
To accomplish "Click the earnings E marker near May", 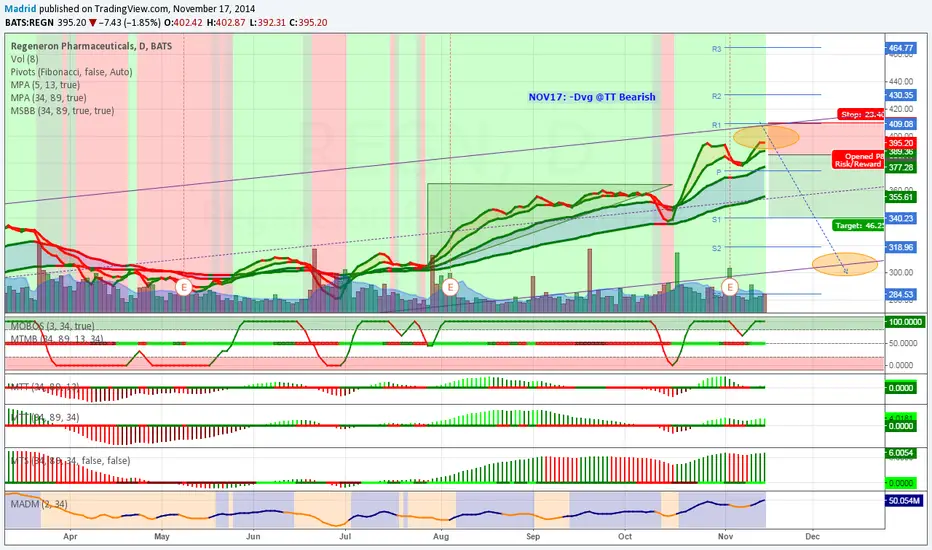I will [x=183, y=288].
